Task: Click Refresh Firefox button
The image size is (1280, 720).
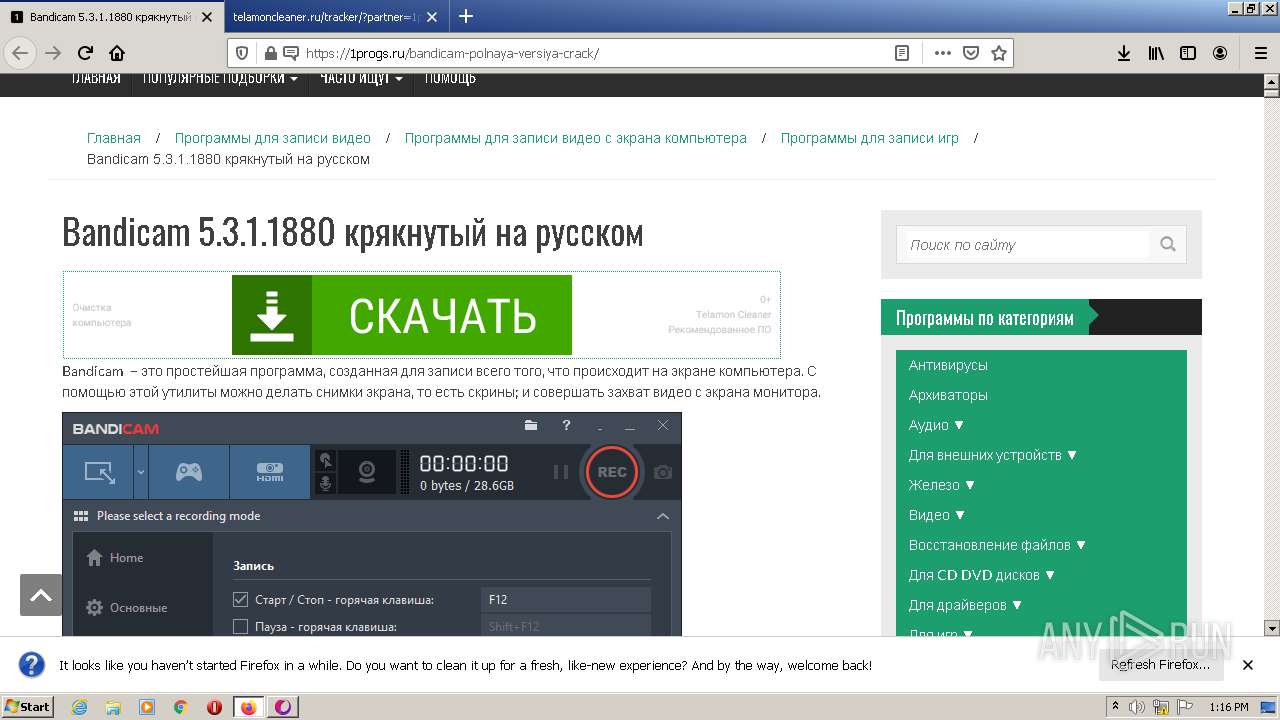Action: coord(1160,665)
